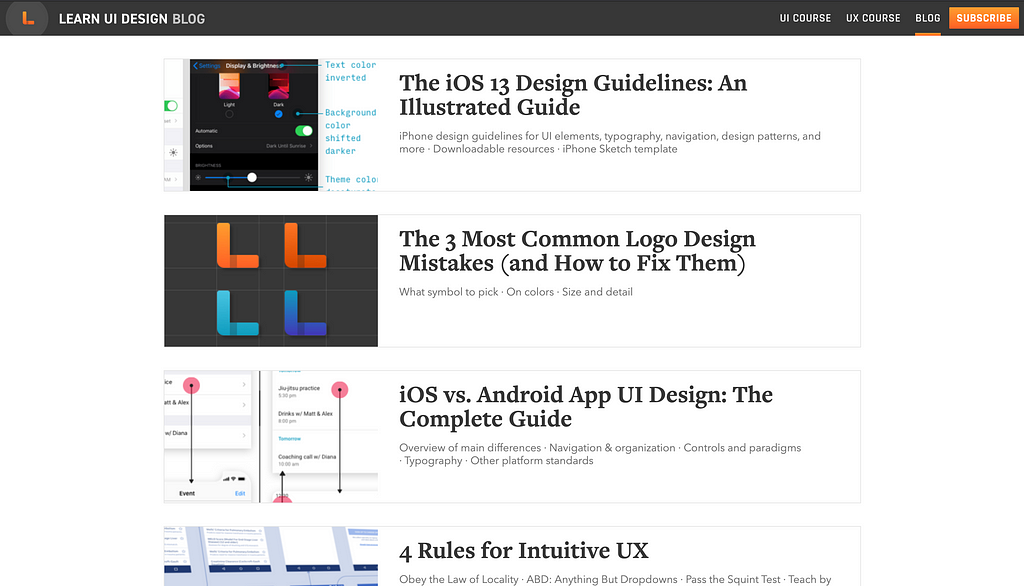Click the 4 Rules for Intuitive UX thumbnail

271,557
